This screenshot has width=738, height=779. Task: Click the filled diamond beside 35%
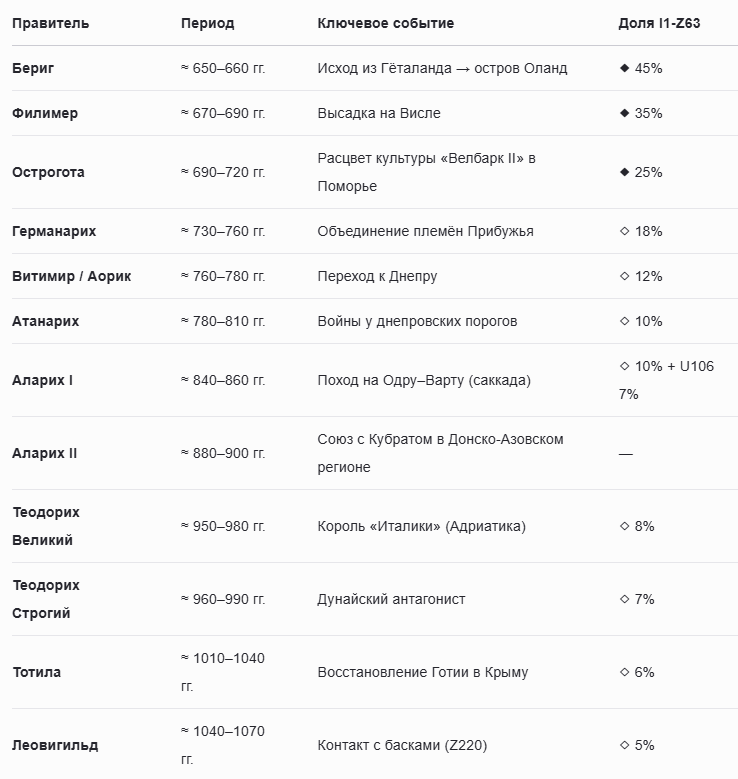625,113
